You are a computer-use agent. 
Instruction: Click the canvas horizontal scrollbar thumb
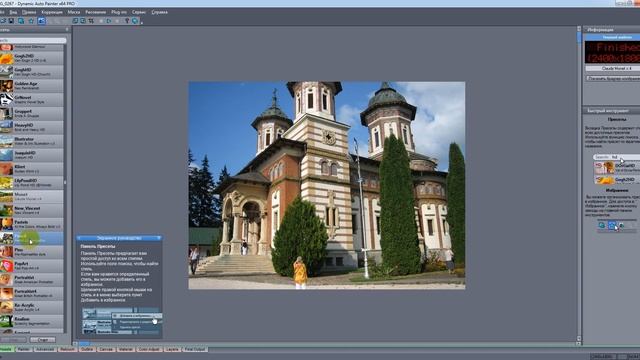[84, 344]
